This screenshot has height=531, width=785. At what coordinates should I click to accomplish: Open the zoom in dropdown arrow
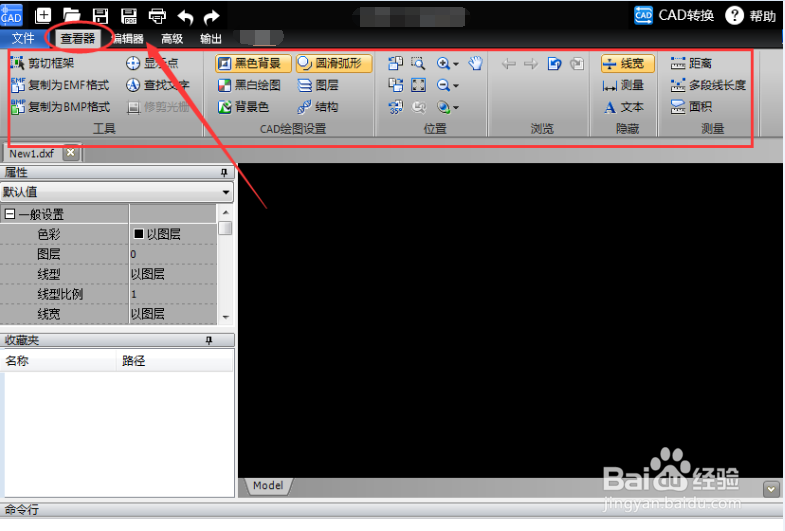[456, 64]
